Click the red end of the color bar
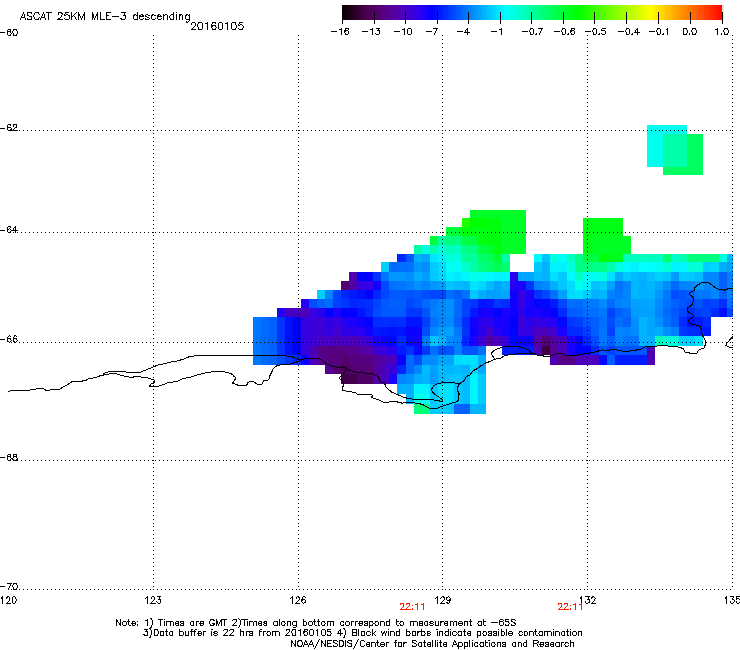The image size is (740, 650). [x=715, y=13]
